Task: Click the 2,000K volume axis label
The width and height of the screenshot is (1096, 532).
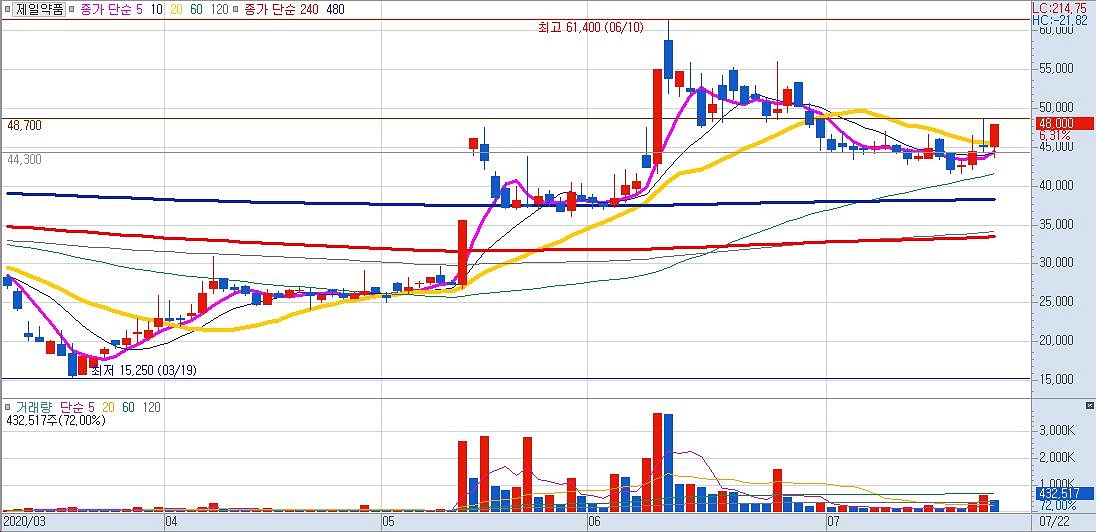Action: 1057,456
